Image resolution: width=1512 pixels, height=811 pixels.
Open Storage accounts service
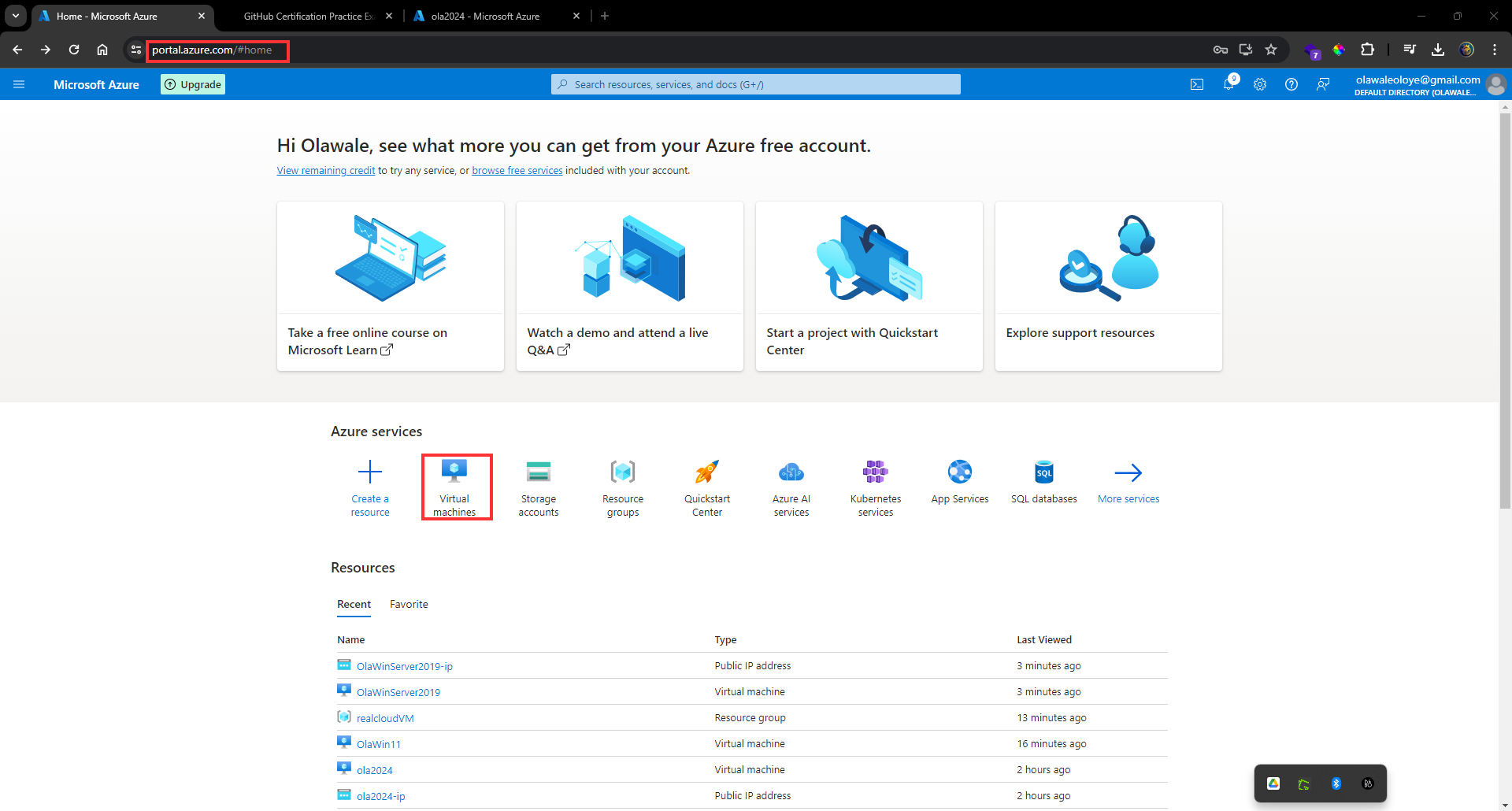click(x=539, y=487)
